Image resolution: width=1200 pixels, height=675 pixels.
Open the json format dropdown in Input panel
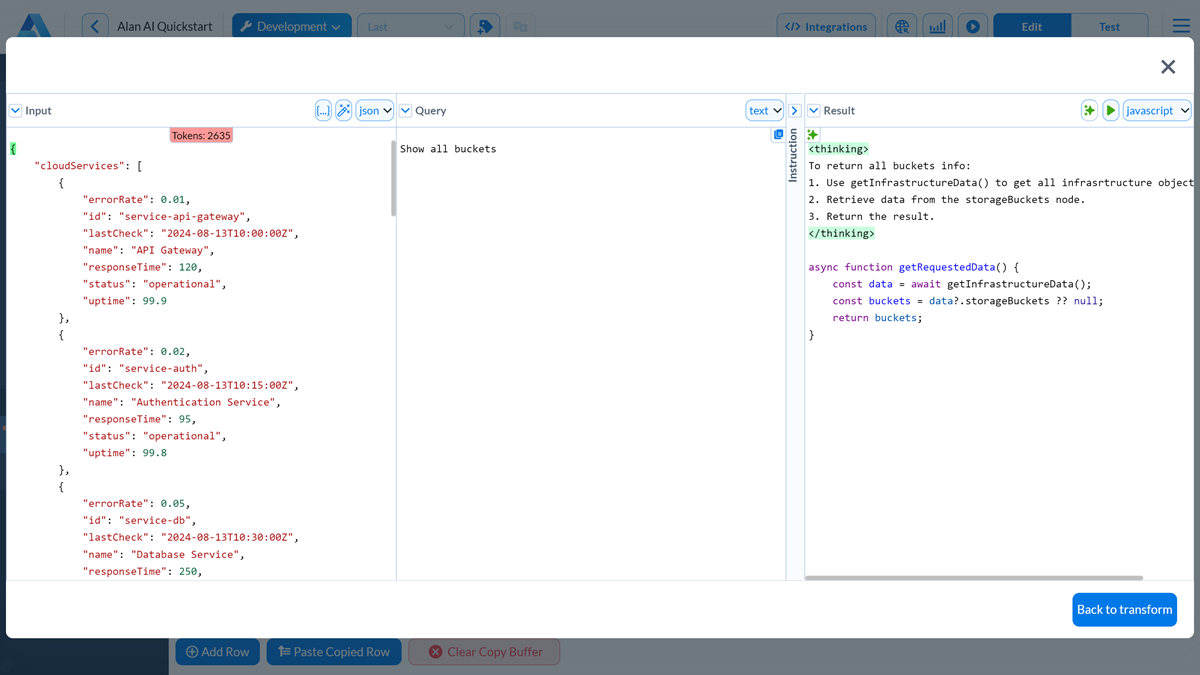(x=374, y=110)
